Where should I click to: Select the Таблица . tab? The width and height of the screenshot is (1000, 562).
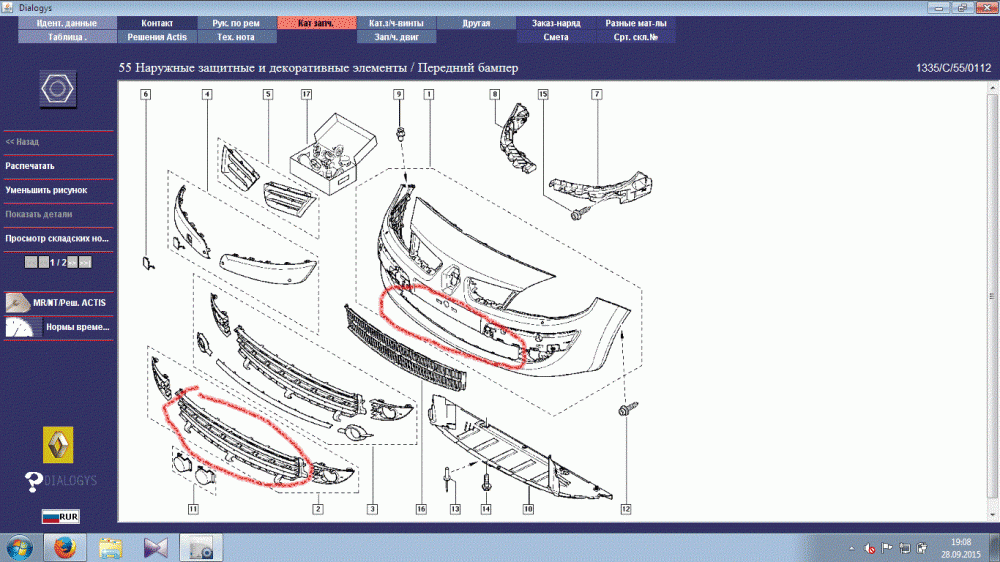tap(67, 37)
